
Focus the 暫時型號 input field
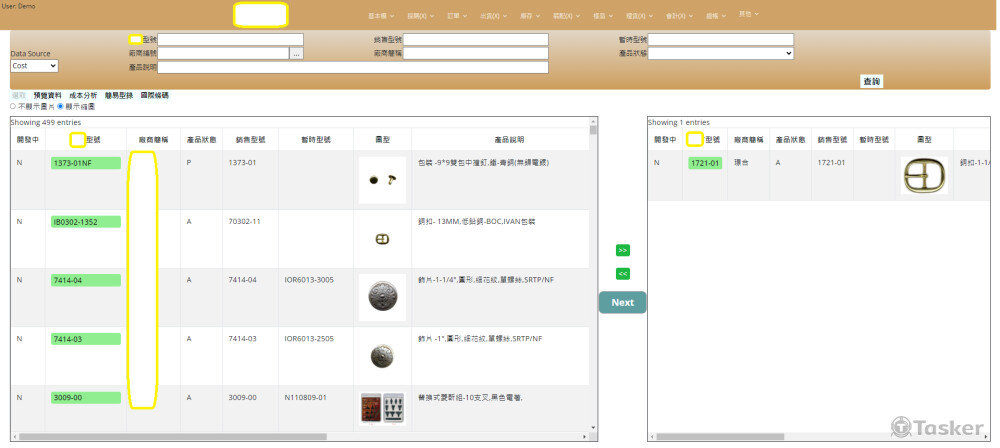pyautogui.click(x=721, y=40)
